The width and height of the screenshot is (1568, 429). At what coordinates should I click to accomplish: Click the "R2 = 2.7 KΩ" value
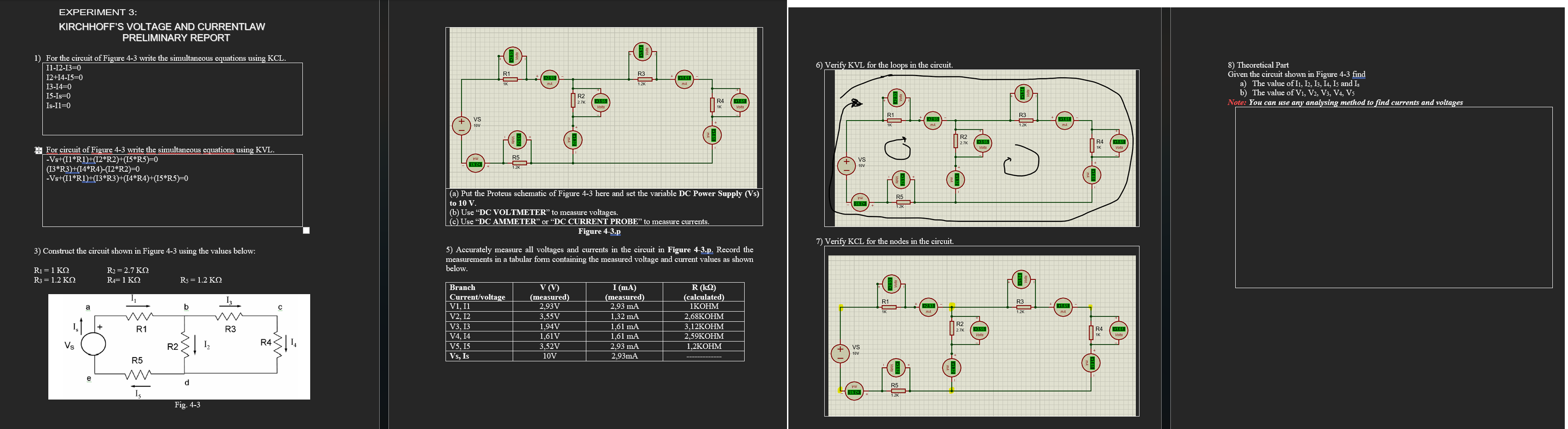(128, 270)
